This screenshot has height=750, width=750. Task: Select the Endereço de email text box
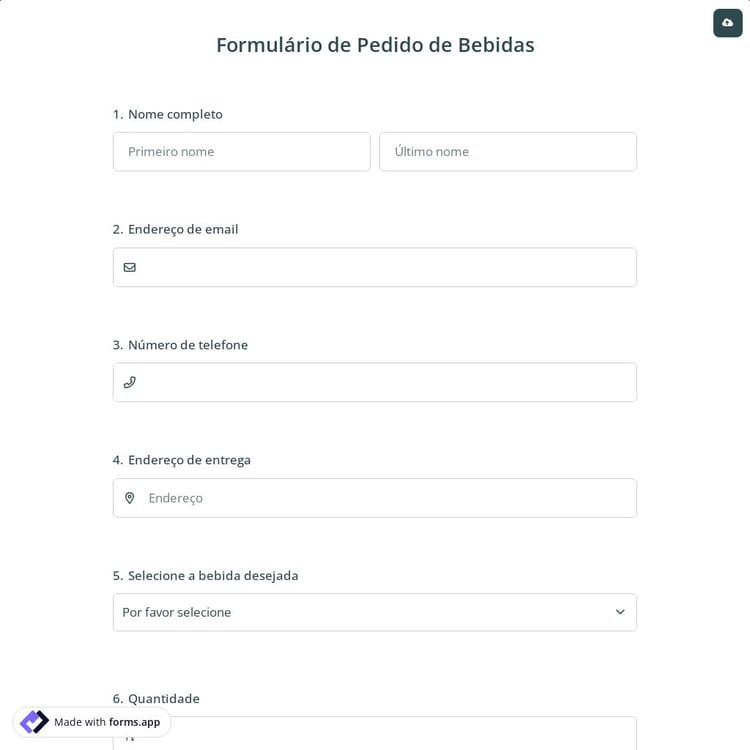(x=385, y=267)
